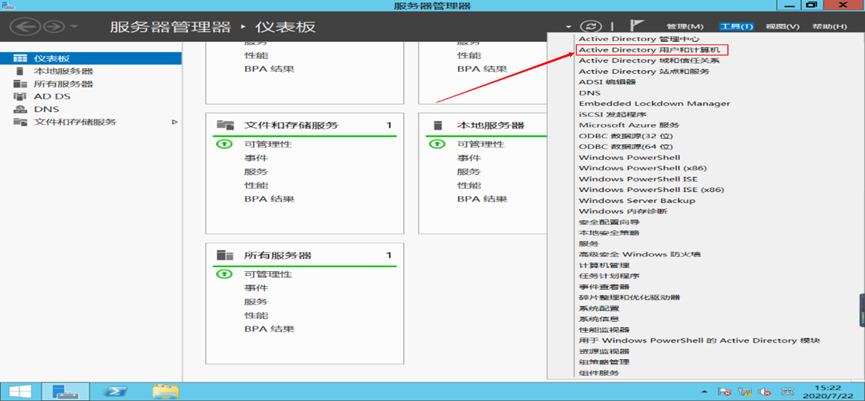This screenshot has width=865, height=401.
Task: Open 文件和存储服务 tile title
Action: [x=291, y=125]
